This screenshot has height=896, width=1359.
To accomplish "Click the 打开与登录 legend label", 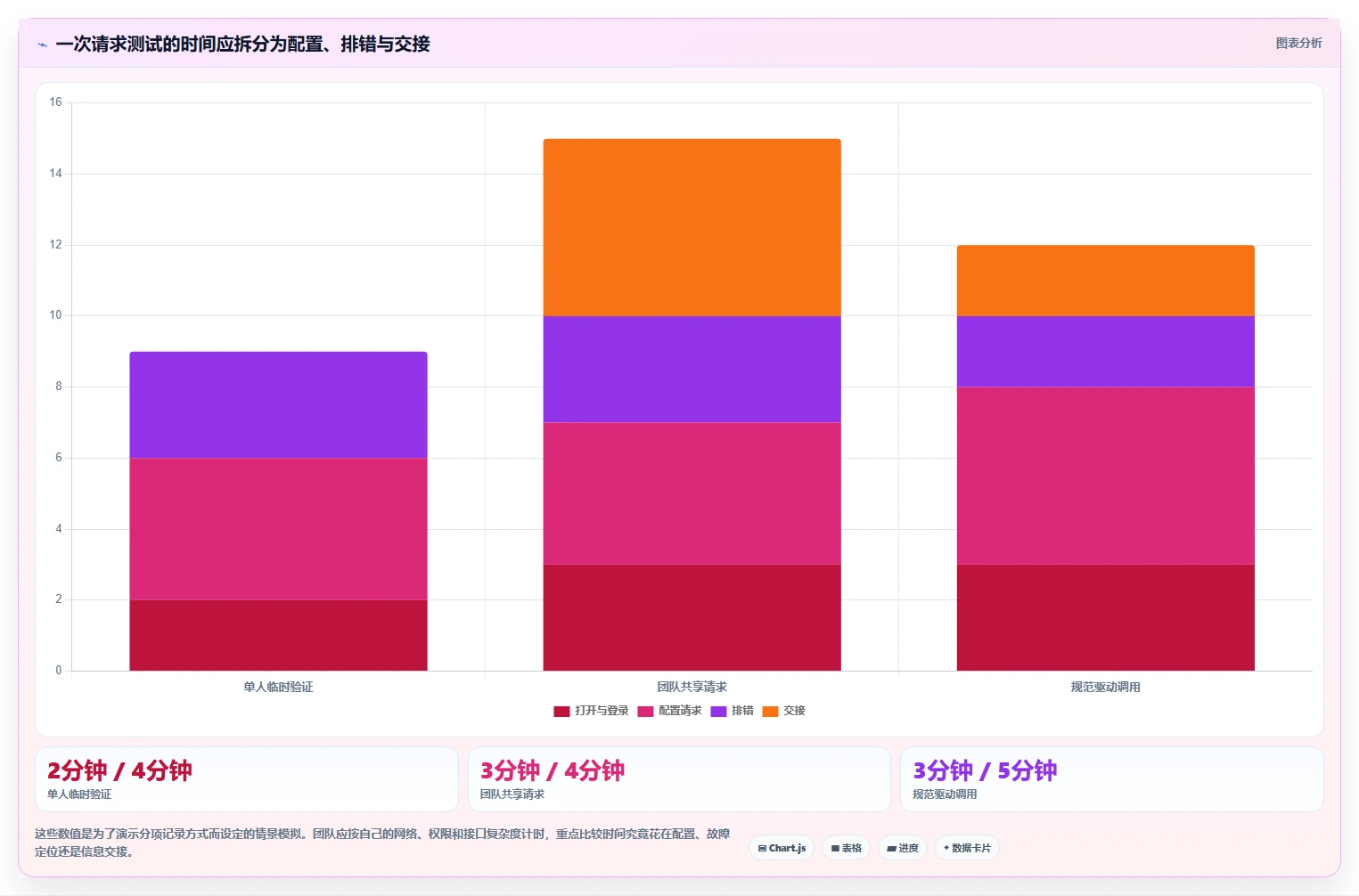I will click(x=602, y=711).
